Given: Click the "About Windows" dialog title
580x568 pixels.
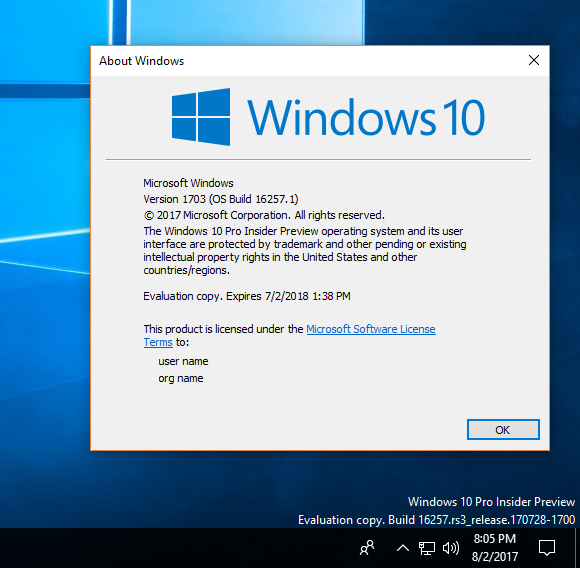Looking at the screenshot, I should pyautogui.click(x=141, y=61).
